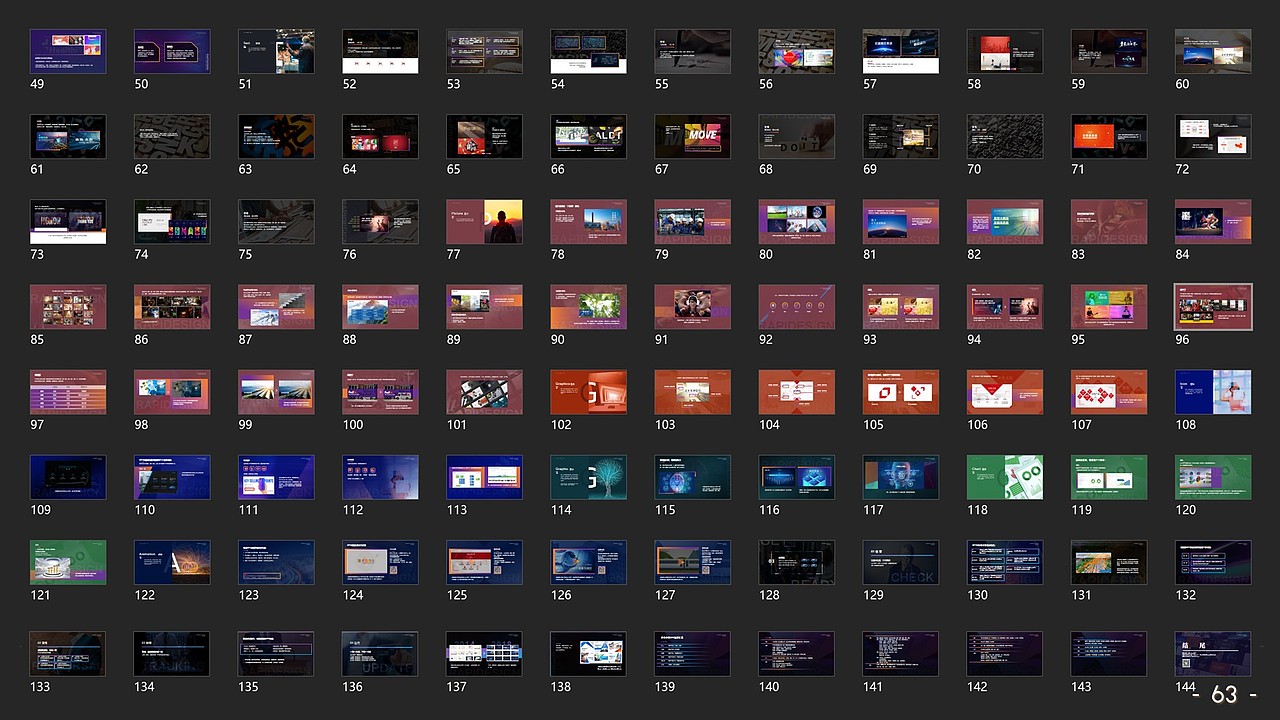The width and height of the screenshot is (1280, 720).
Task: Select the CHECK slide numbered 129
Action: [x=900, y=562]
